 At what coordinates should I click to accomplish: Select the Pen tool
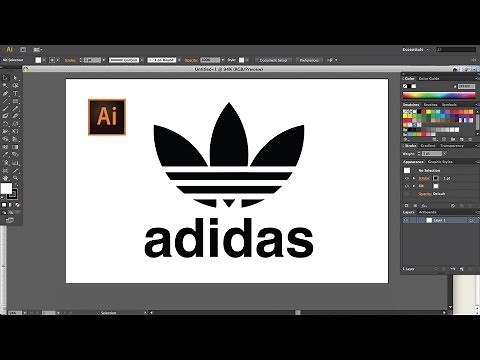5,93
